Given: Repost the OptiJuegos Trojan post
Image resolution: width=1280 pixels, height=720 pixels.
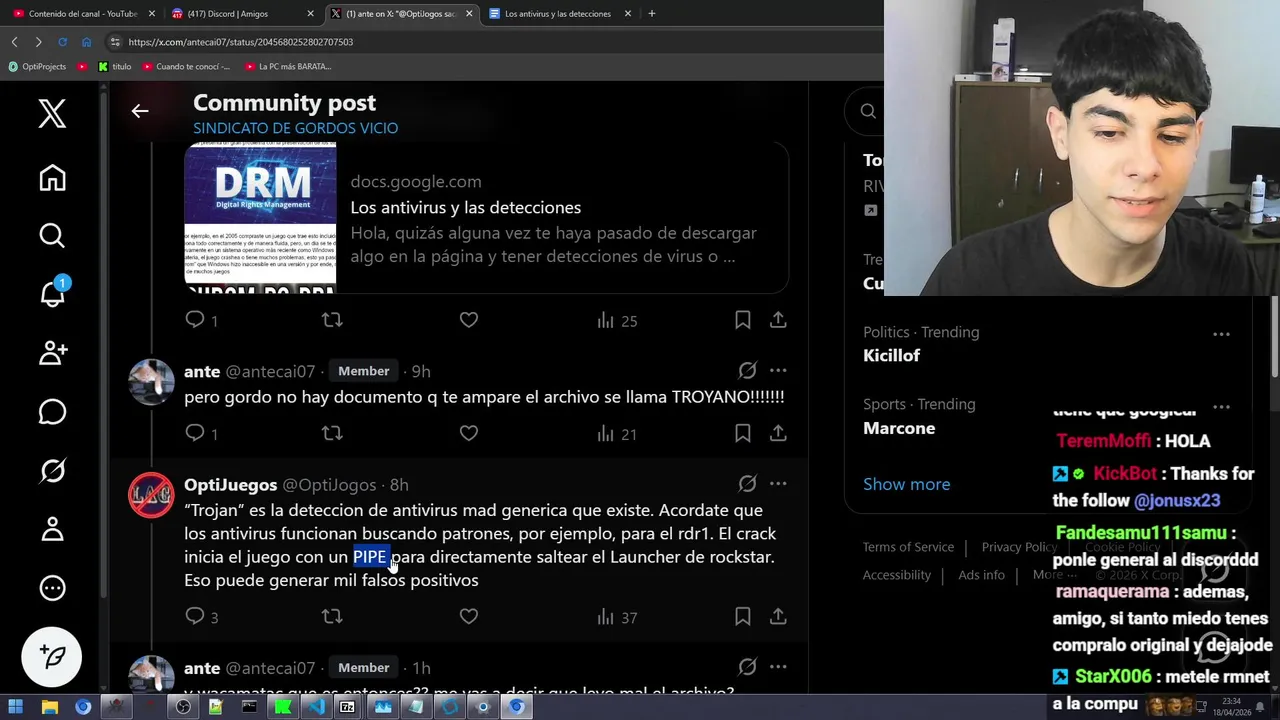Looking at the screenshot, I should click(332, 616).
